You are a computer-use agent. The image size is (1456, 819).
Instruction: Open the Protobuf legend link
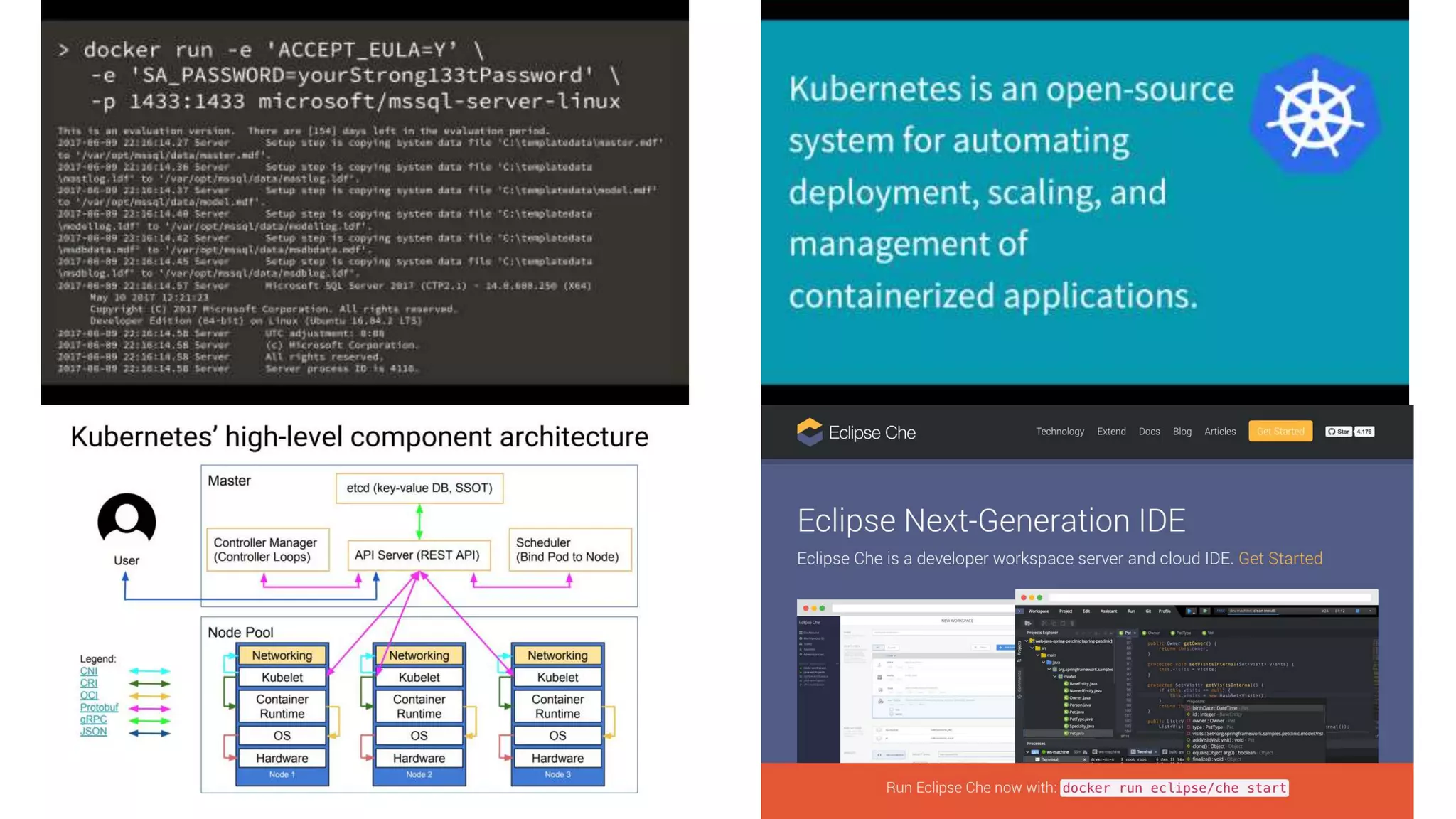(x=99, y=707)
